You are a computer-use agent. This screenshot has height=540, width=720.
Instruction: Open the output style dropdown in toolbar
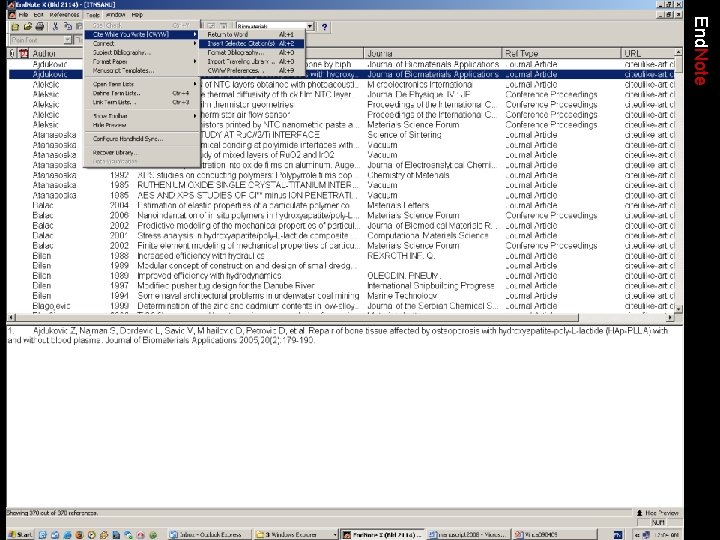[x=310, y=27]
